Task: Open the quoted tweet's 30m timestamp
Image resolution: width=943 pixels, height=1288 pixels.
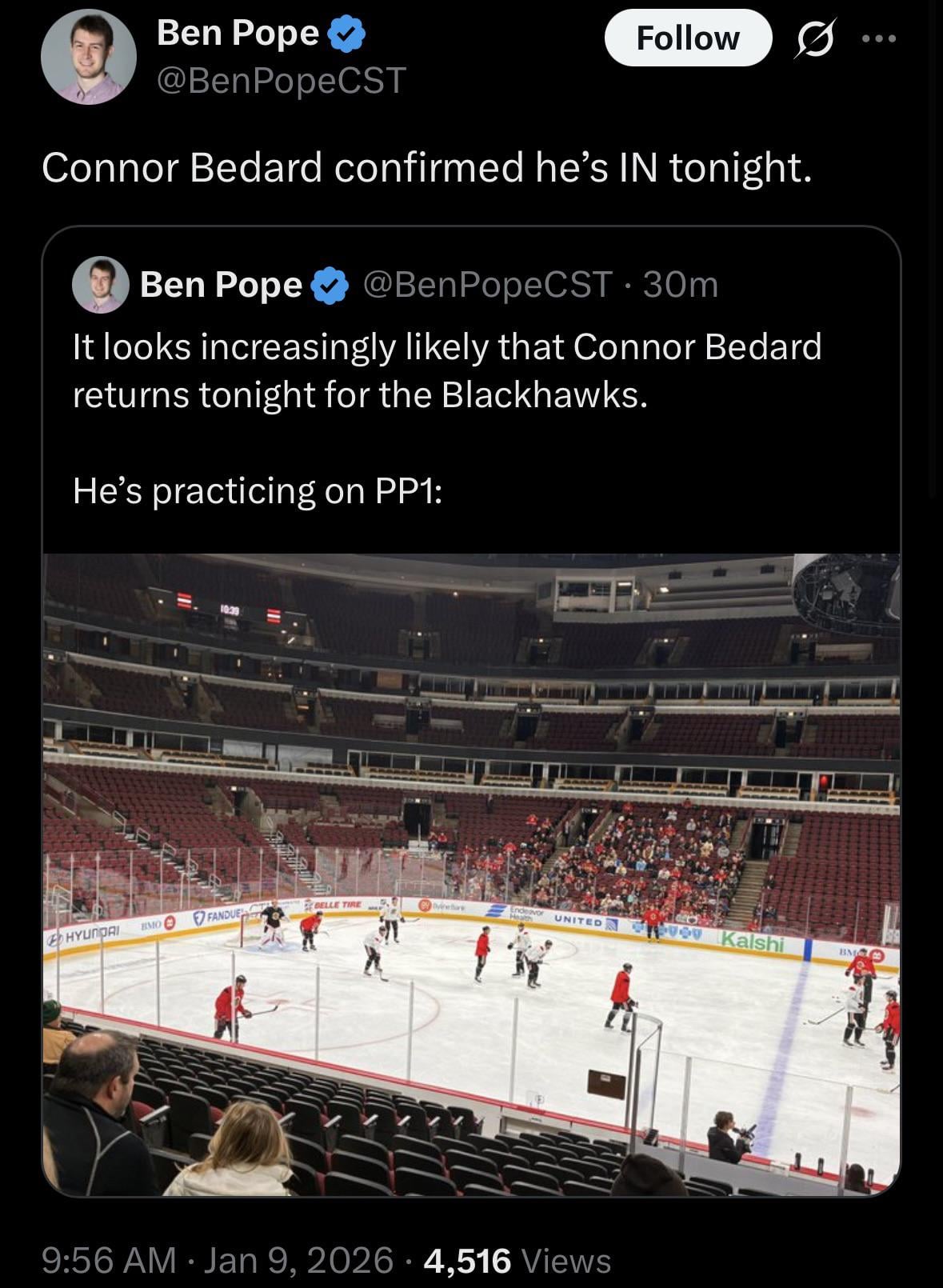Action: (681, 285)
